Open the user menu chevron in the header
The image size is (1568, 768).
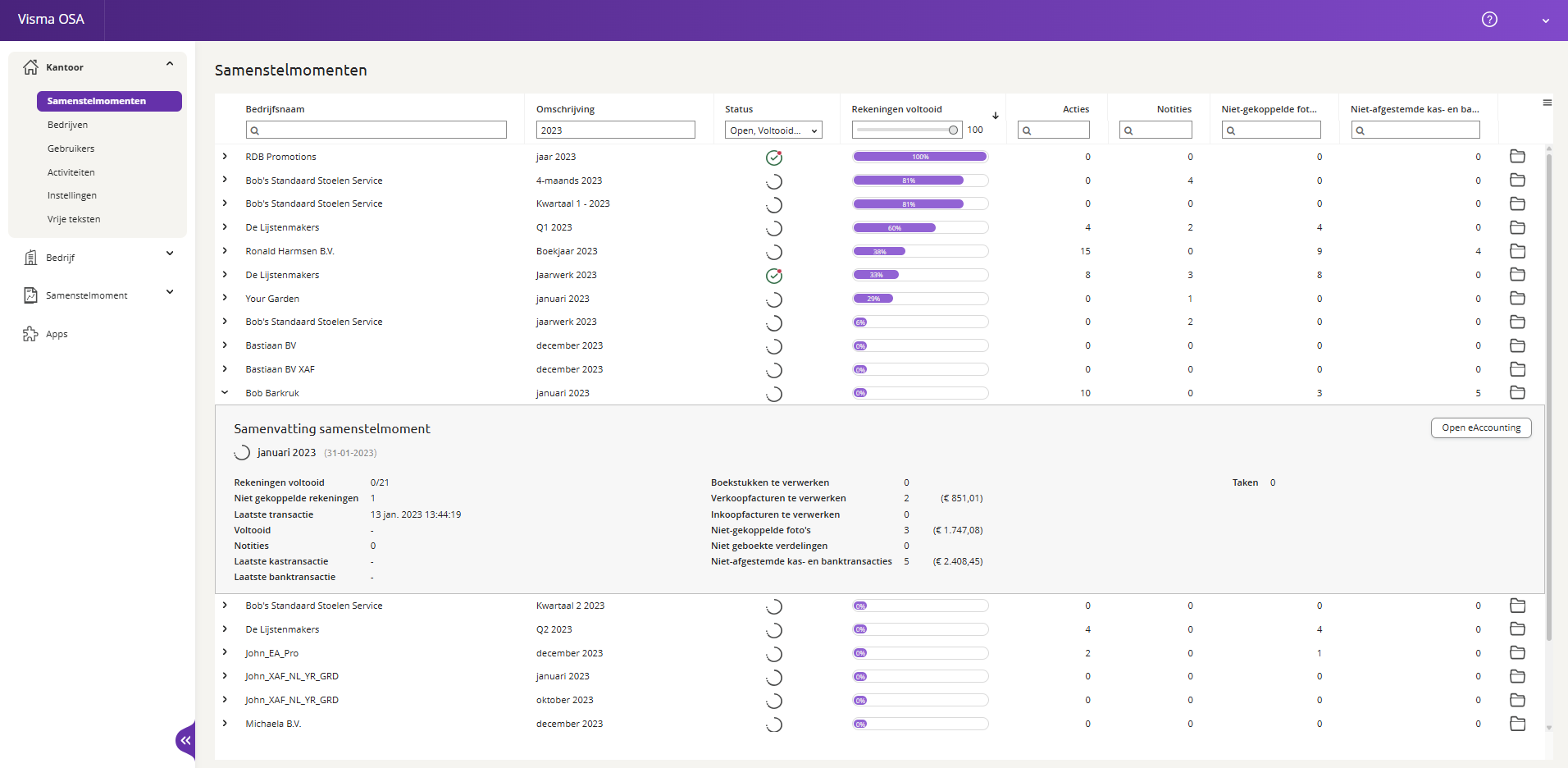(x=1546, y=21)
